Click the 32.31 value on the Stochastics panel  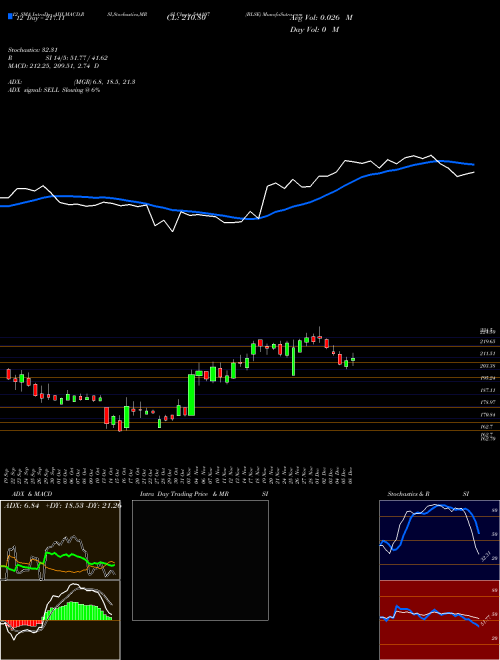click(x=486, y=556)
